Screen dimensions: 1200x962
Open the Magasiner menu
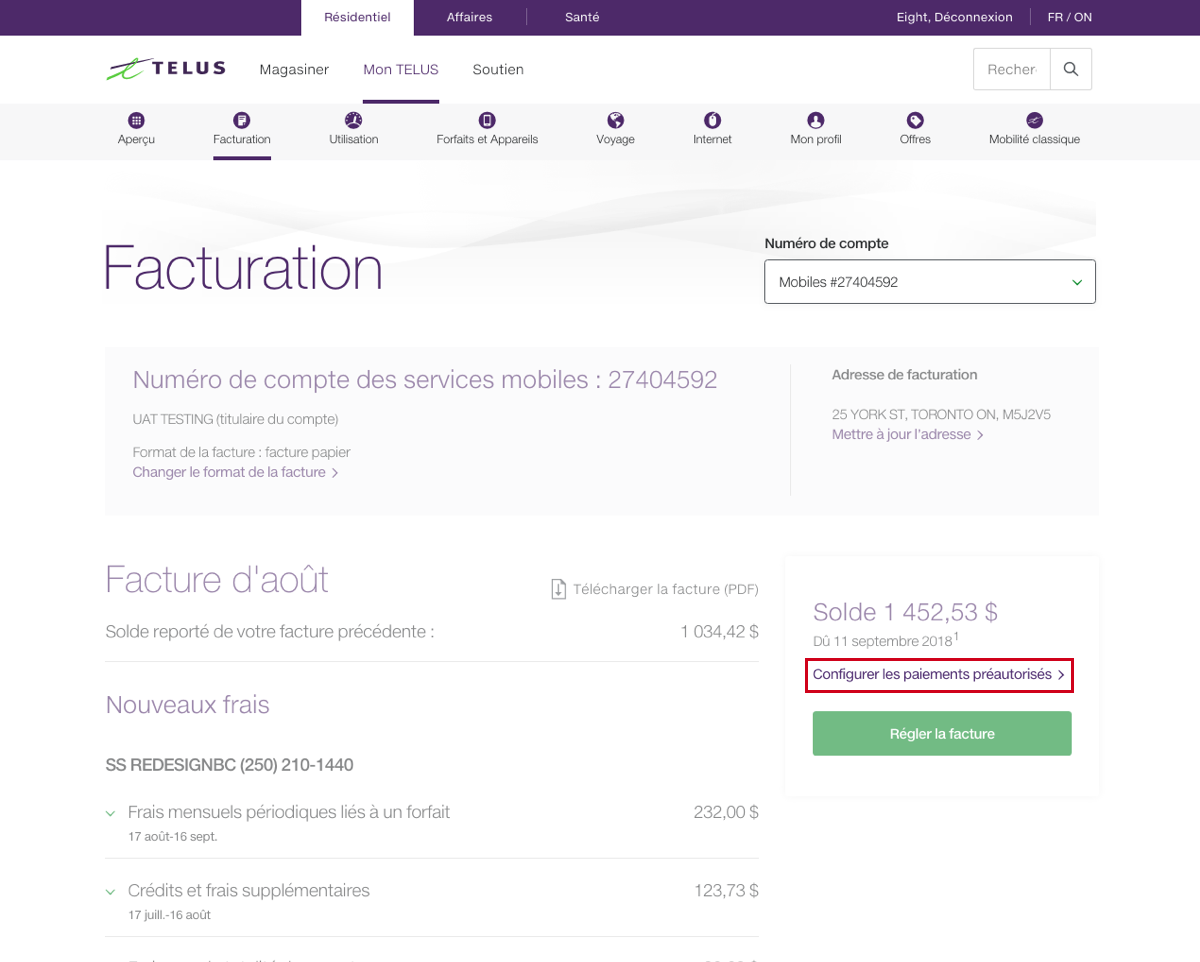pyautogui.click(x=294, y=70)
